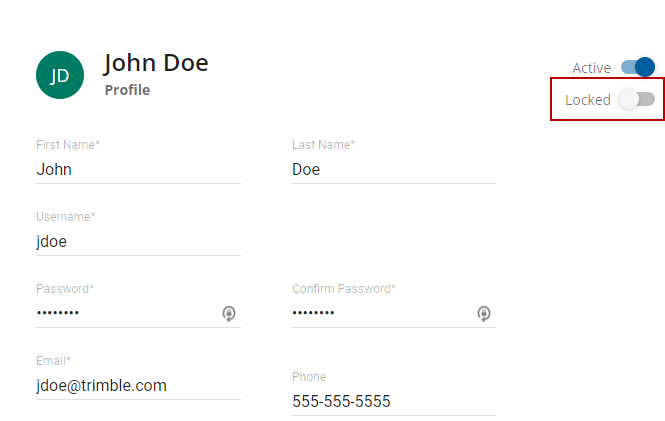
Task: Click into the Username field
Action: point(138,242)
